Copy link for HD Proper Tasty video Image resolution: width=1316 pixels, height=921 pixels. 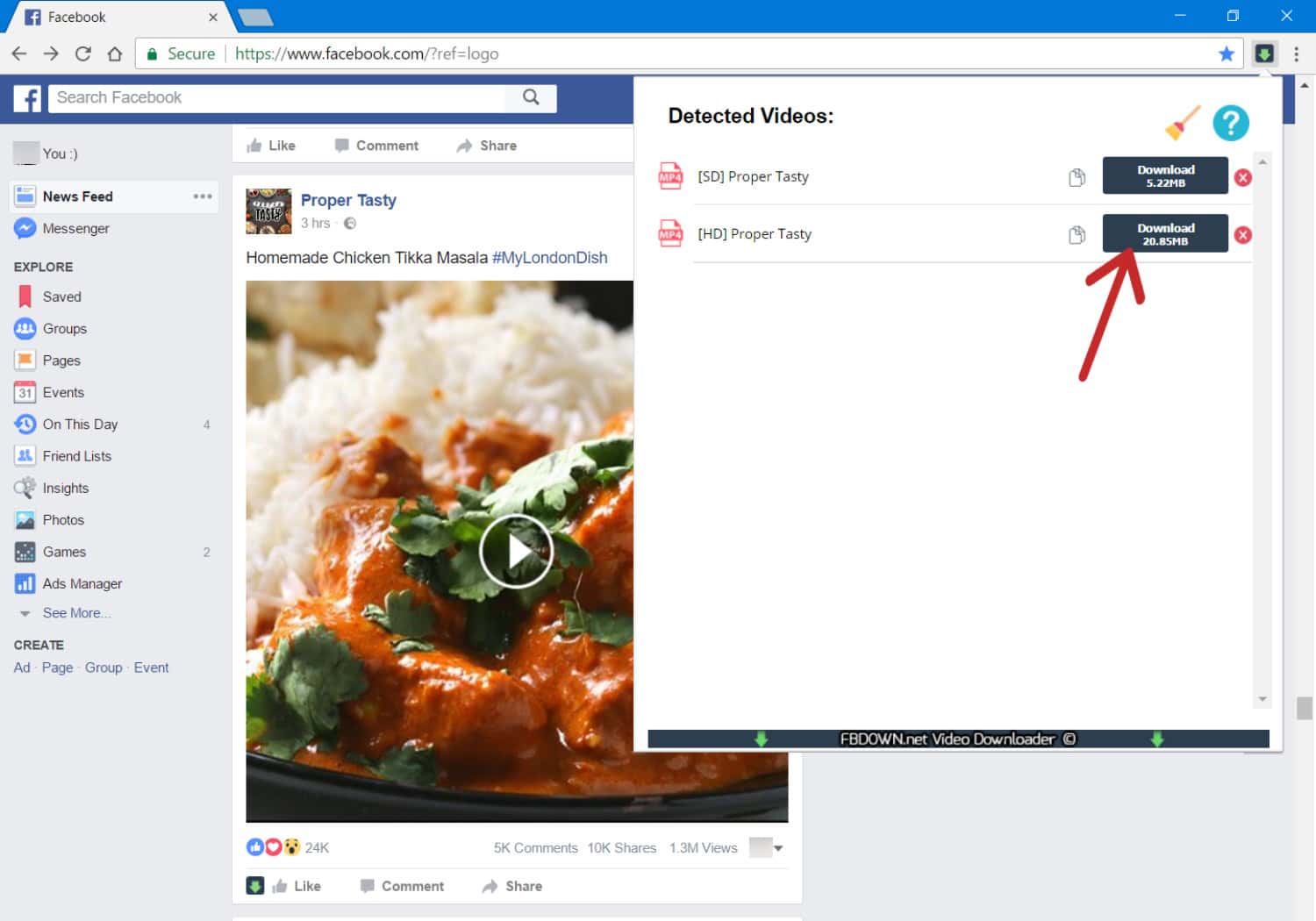[1076, 235]
